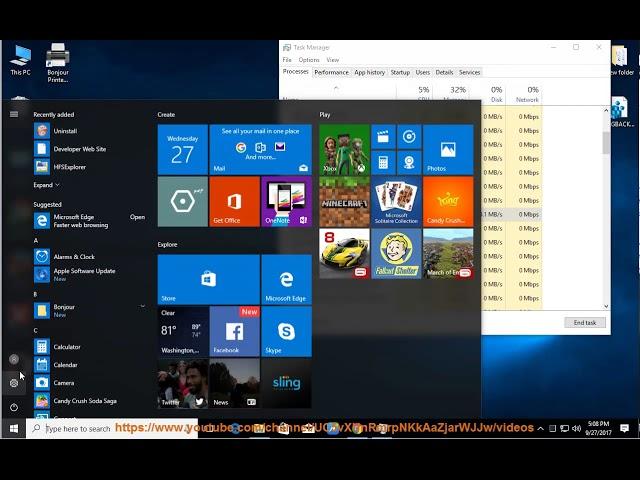
Task: Select This PC desktop icon
Action: pos(20,60)
